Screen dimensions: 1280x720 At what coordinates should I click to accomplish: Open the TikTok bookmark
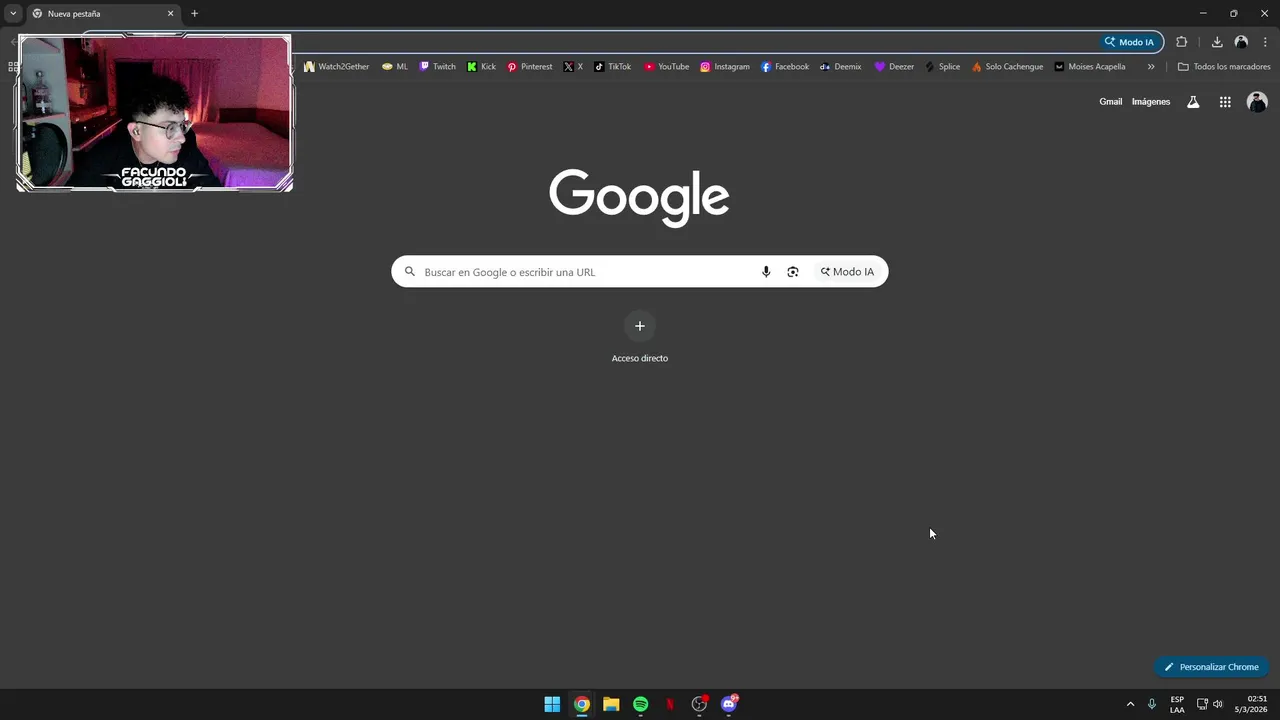(612, 67)
